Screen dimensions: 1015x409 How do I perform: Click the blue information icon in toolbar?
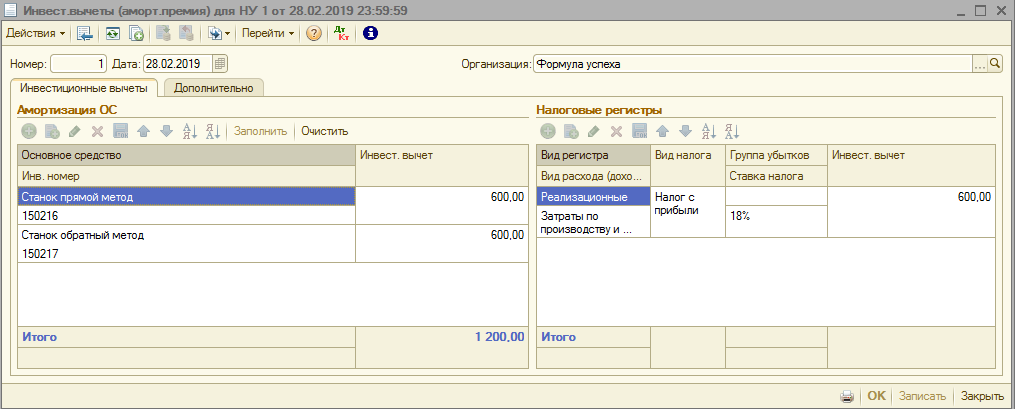pos(370,33)
